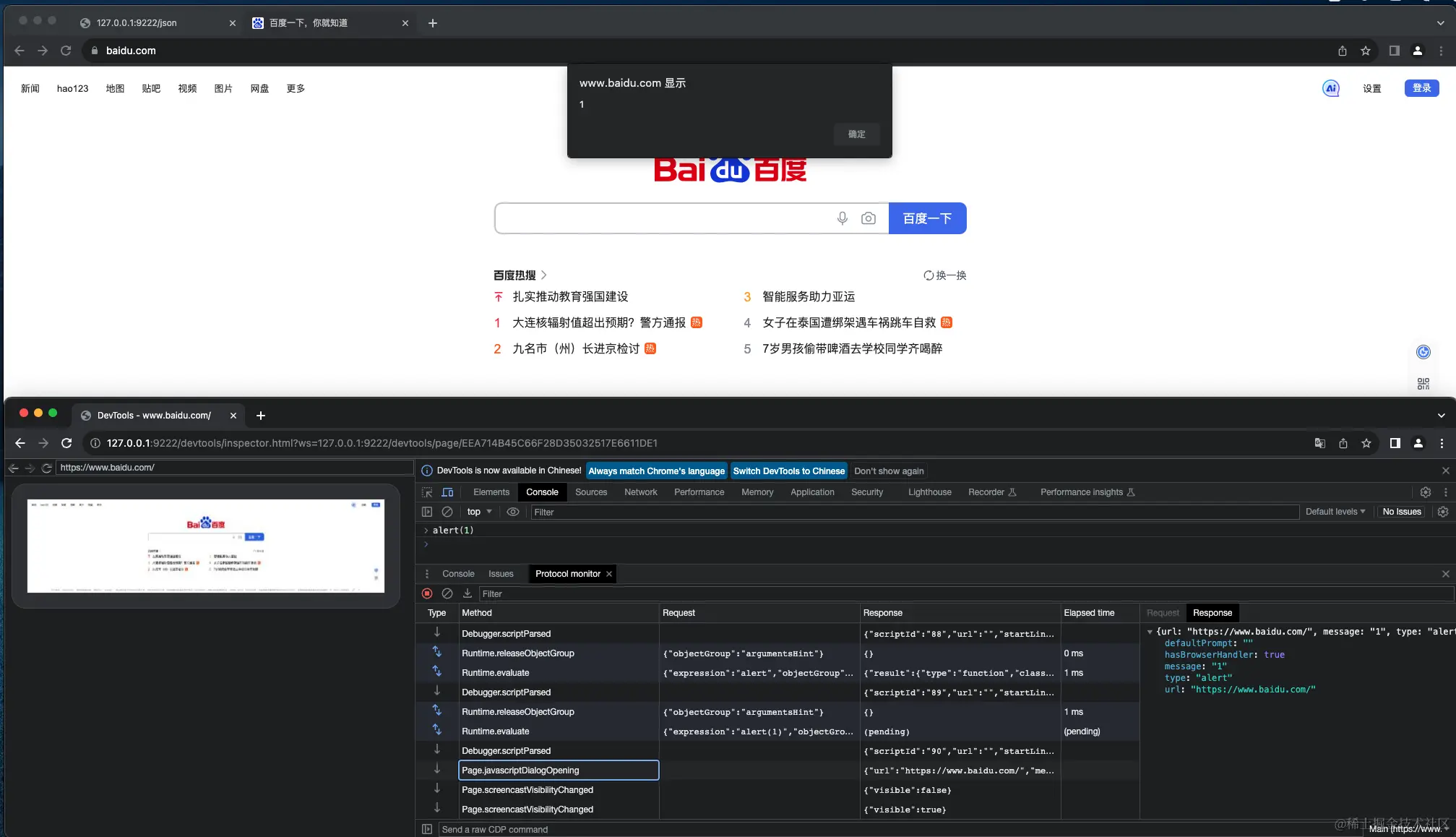Viewport: 1456px width, 837px height.
Task: Click the 百度一下 search button
Action: click(x=927, y=218)
